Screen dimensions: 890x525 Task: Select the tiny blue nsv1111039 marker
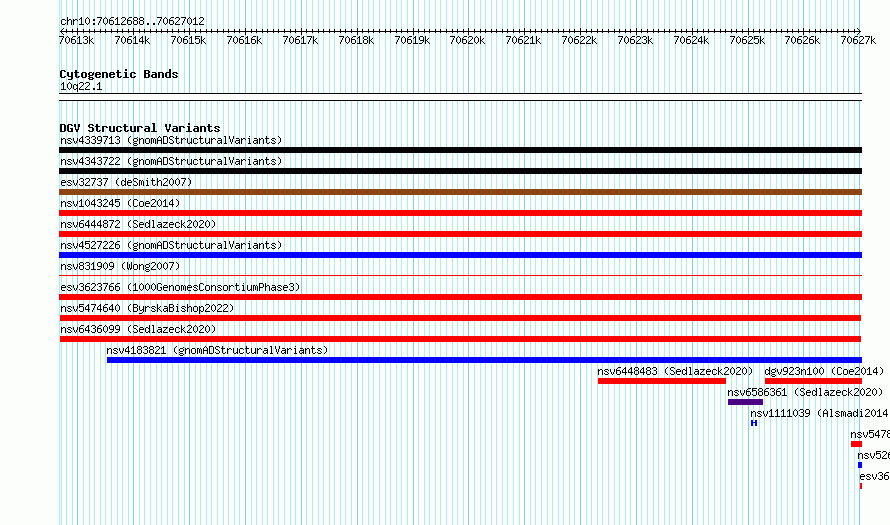(754, 423)
